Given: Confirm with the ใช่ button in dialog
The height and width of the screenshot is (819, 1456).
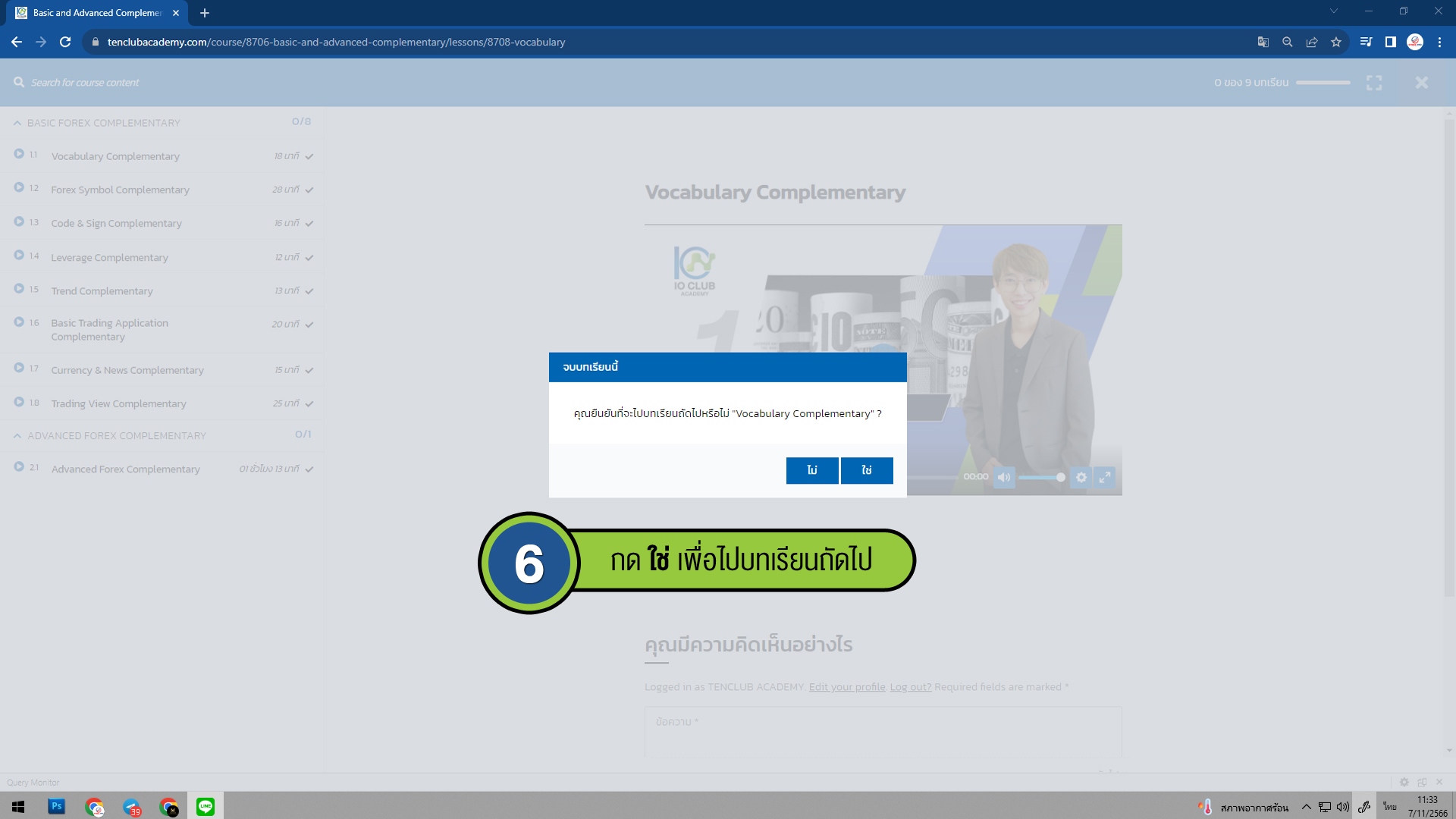Looking at the screenshot, I should [867, 470].
